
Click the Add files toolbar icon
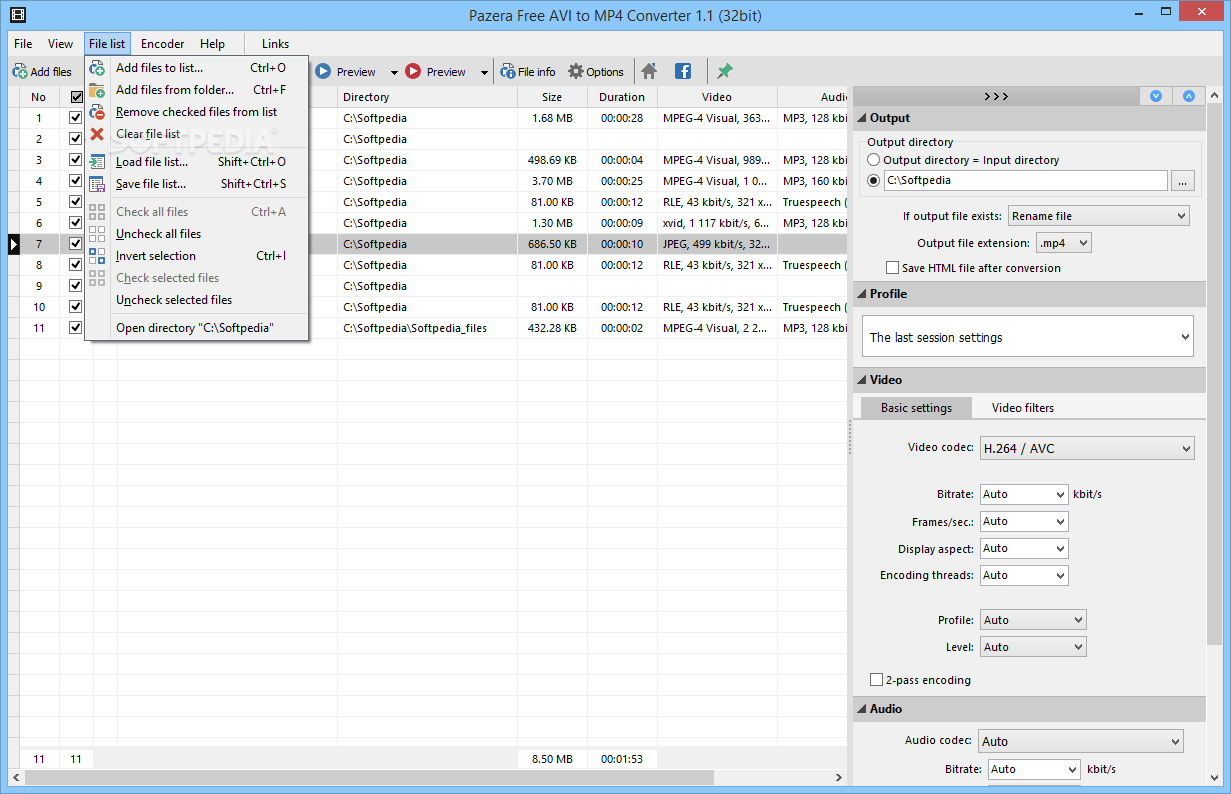tap(19, 72)
